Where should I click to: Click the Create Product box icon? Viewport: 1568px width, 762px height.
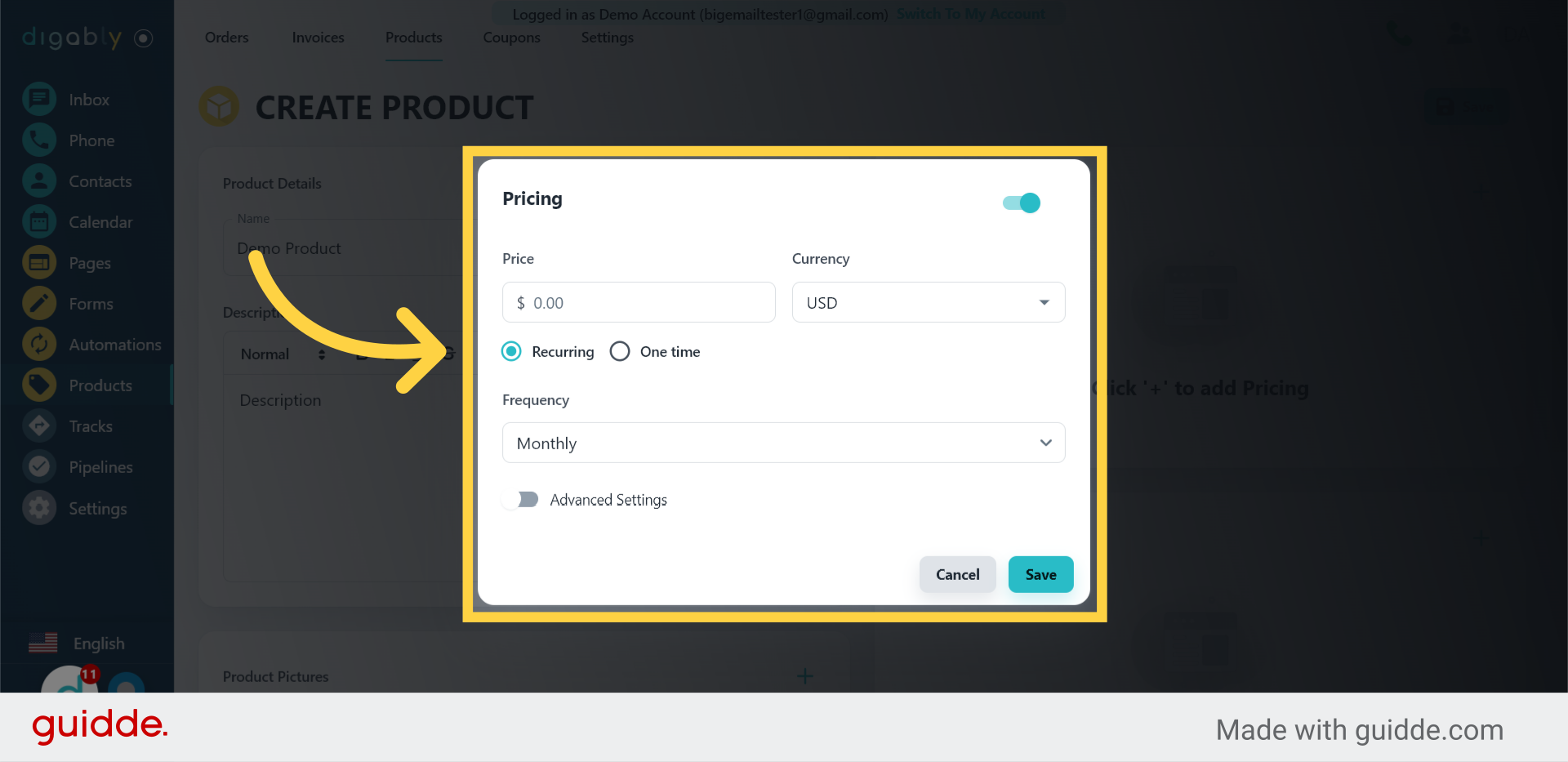[220, 107]
